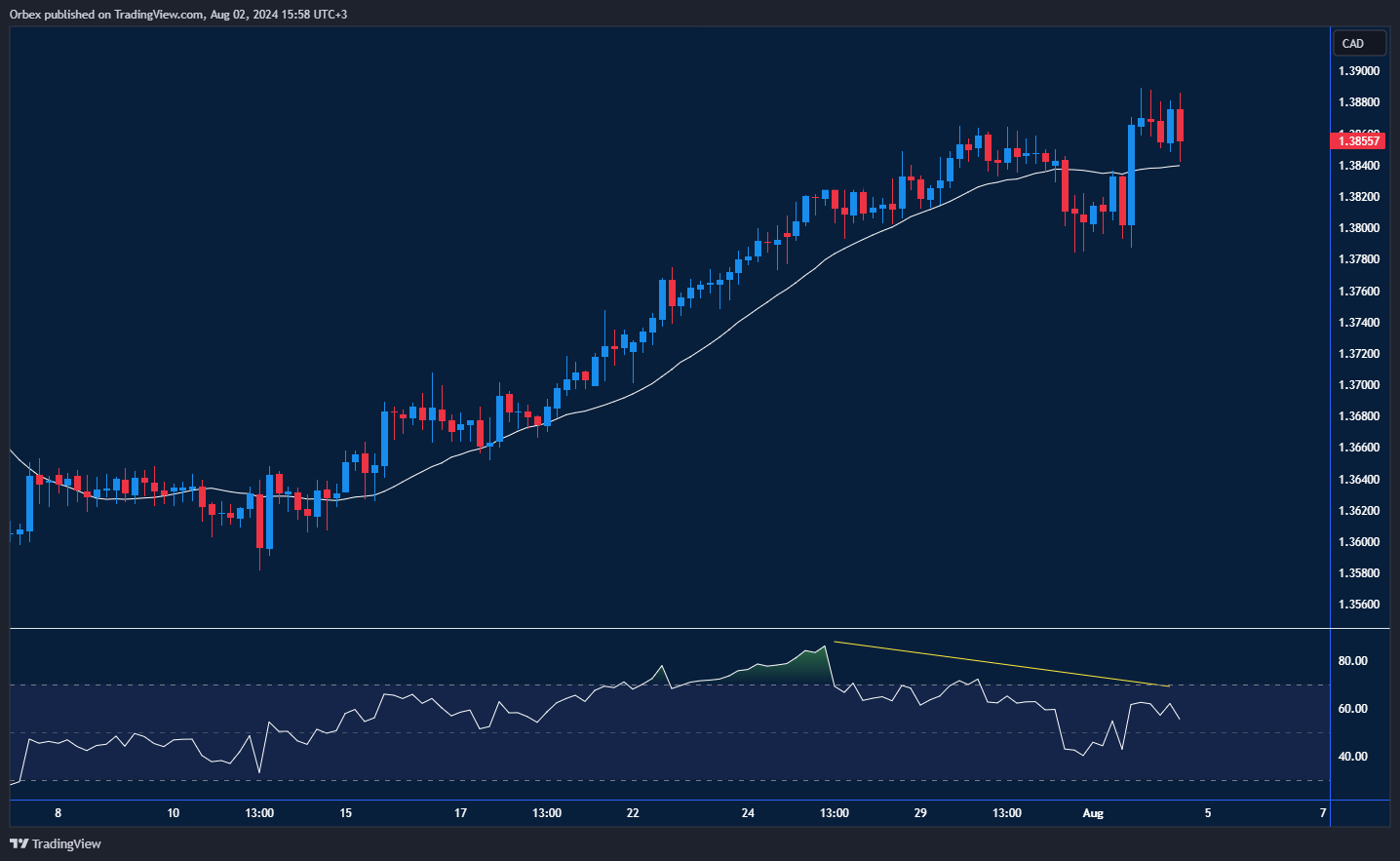This screenshot has height=861, width=1400.
Task: Click the Orbex published on TradingView.com header
Action: [177, 14]
